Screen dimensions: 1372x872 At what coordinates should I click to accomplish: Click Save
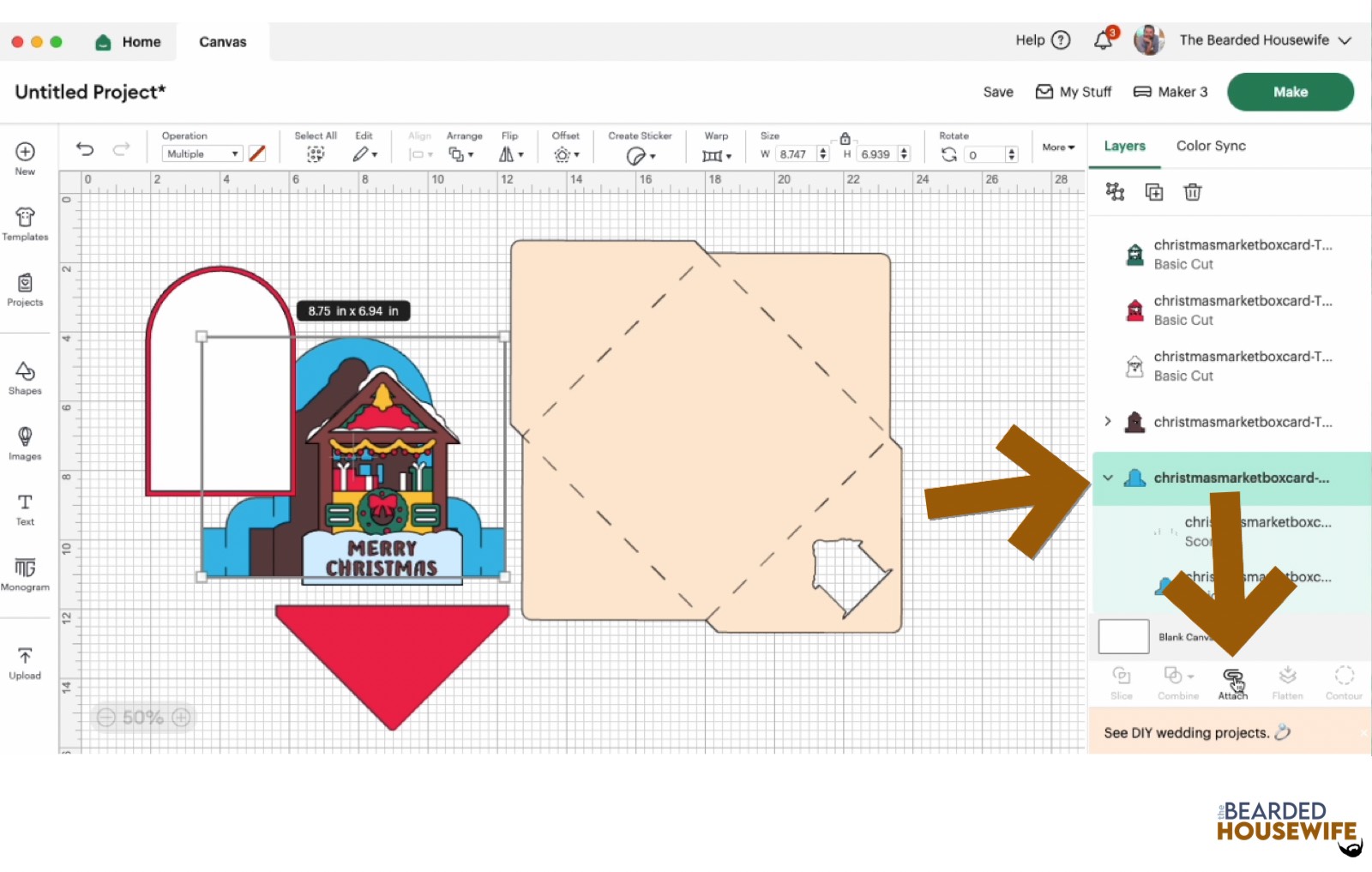(998, 92)
